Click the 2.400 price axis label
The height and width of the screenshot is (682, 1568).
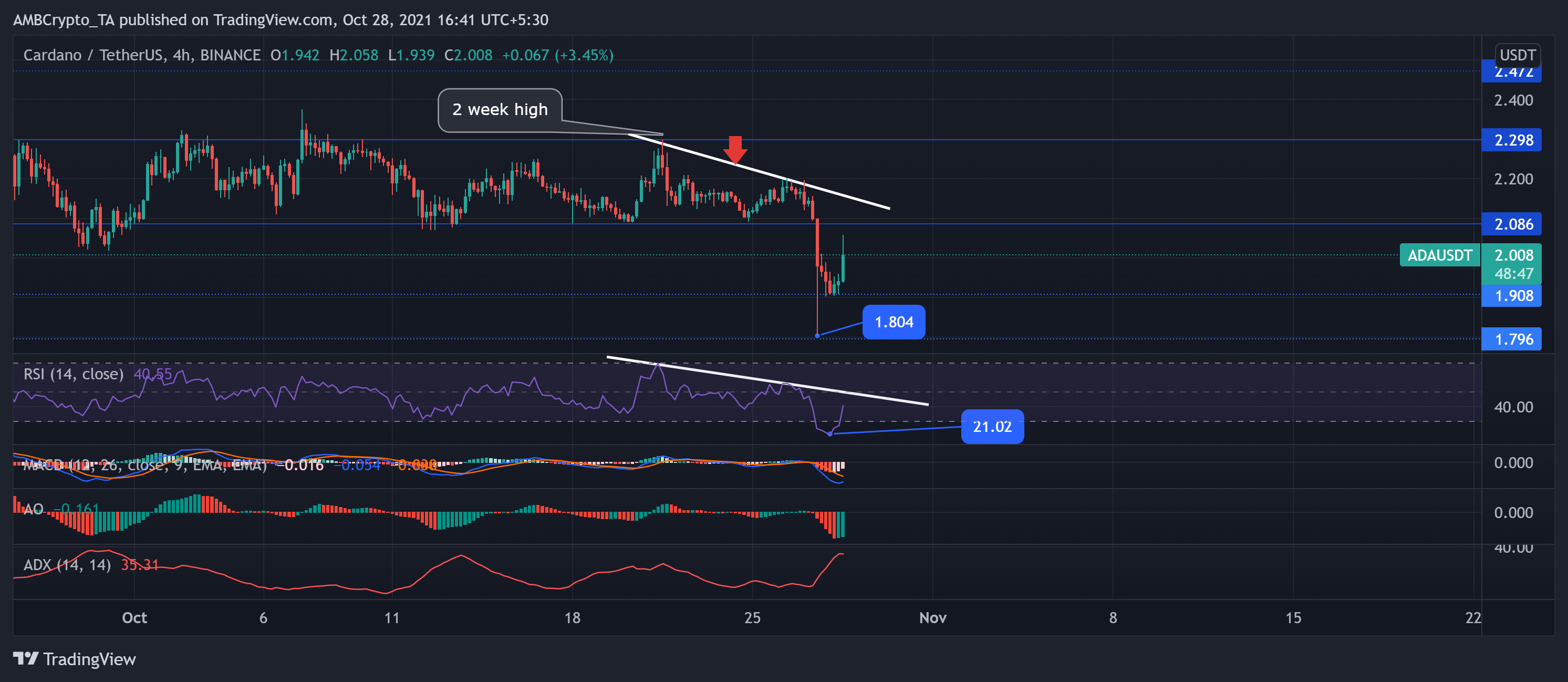pos(1513,100)
